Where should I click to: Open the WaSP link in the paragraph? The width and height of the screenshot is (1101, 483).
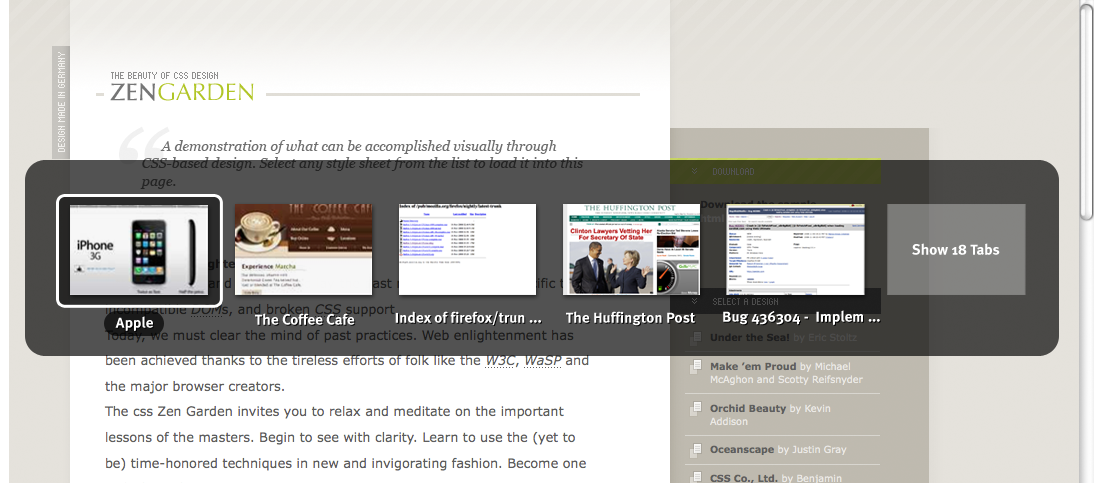click(542, 361)
